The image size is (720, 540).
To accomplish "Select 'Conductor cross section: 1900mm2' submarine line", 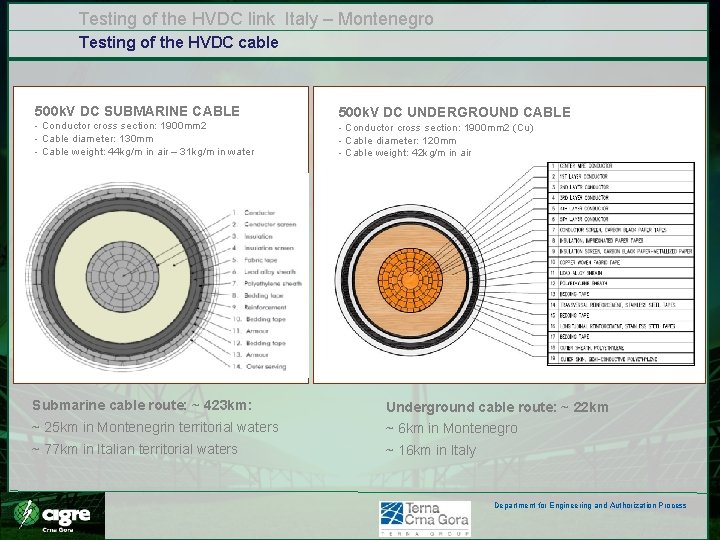I will (120, 126).
